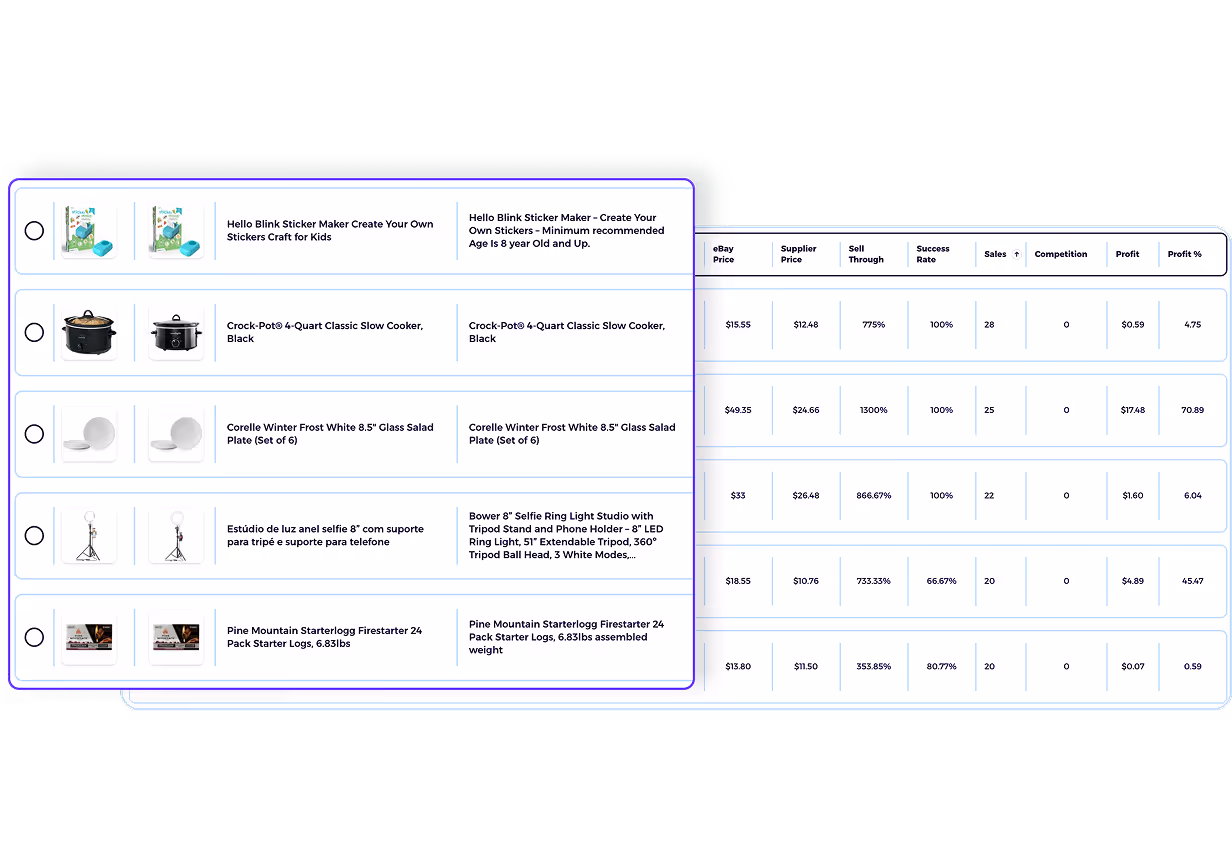Viewport: 1232px width, 859px height.
Task: Click the profit value $0.59
Action: pyautogui.click(x=1133, y=325)
